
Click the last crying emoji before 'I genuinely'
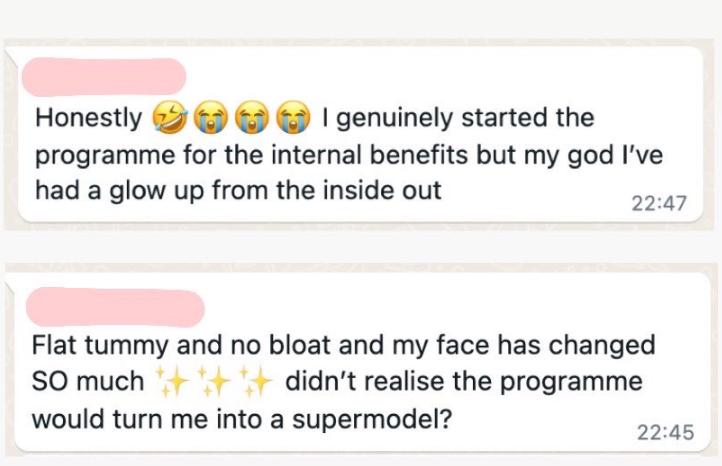click(291, 119)
